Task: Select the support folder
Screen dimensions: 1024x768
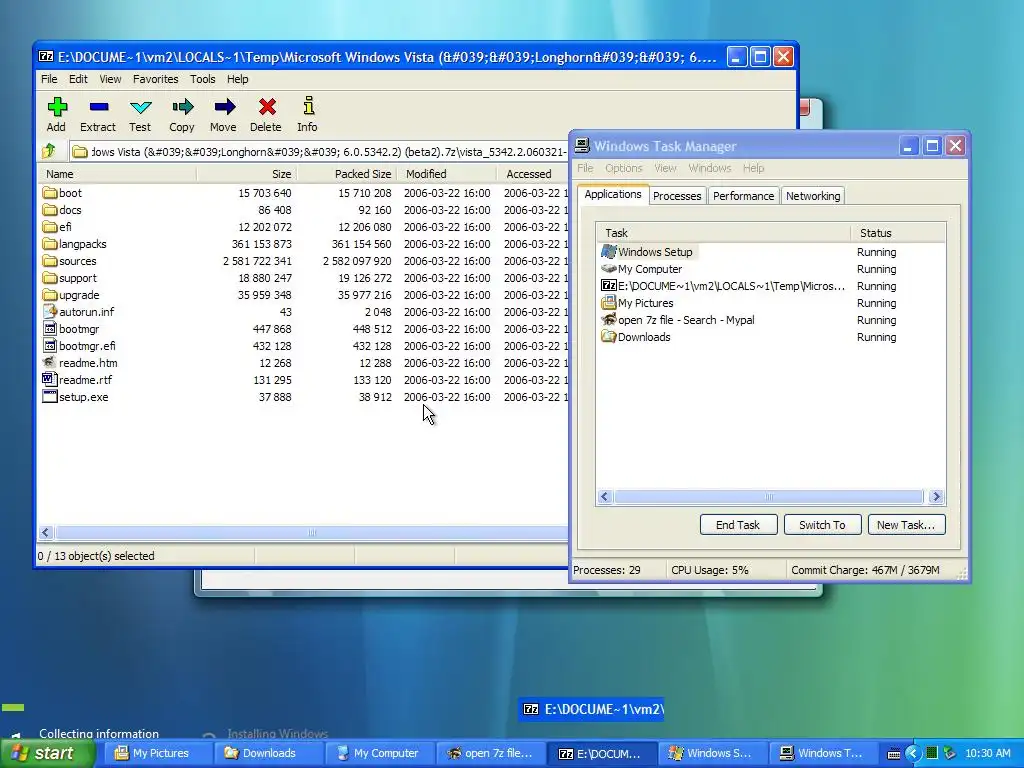Action: (69, 278)
